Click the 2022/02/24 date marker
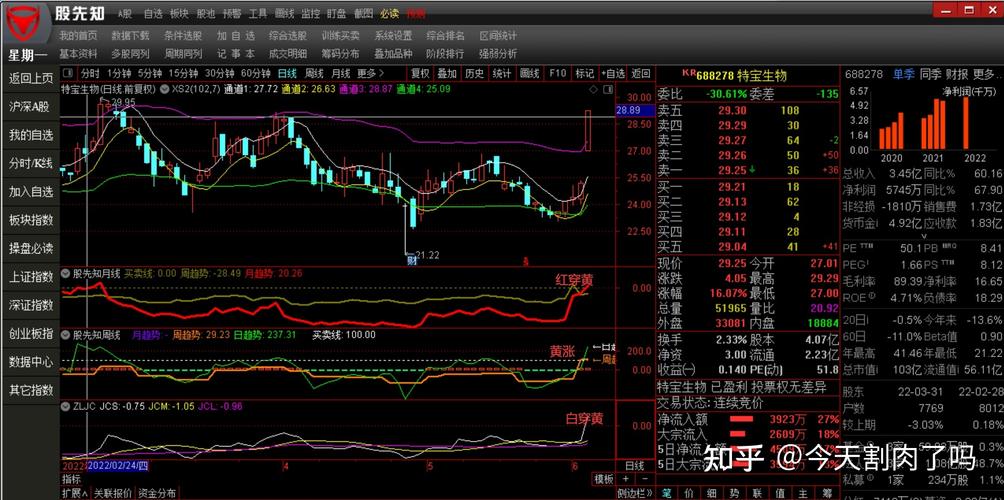This screenshot has width=1004, height=500. coord(118,466)
